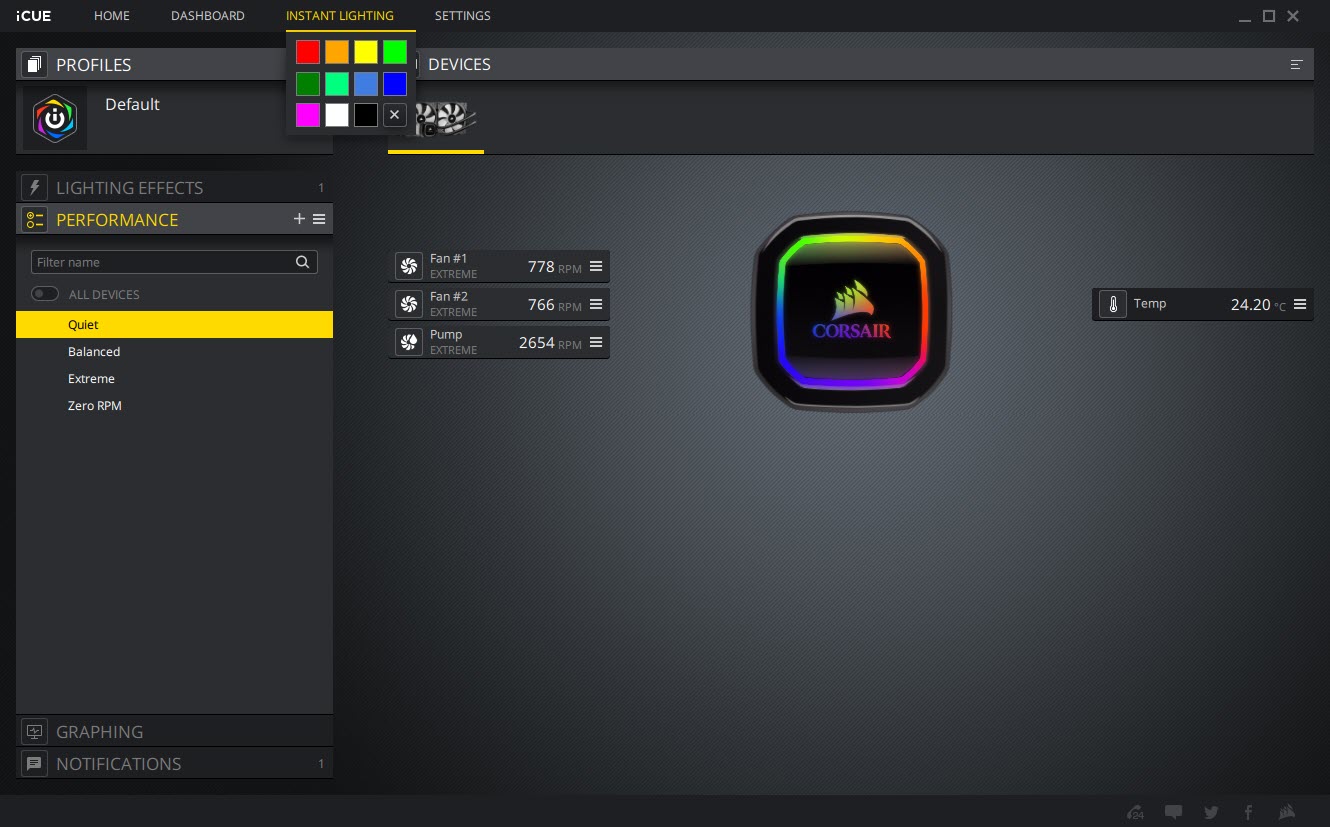Pick the dark green lighting swatch
Screen dimensions: 1330x827
tap(308, 83)
